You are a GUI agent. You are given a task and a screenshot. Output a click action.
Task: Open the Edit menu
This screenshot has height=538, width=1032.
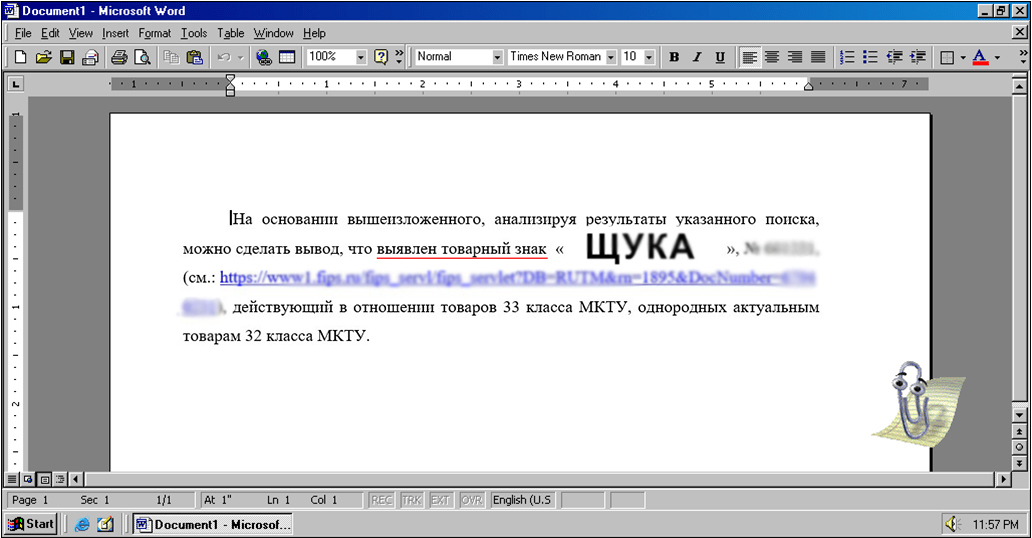coord(50,33)
